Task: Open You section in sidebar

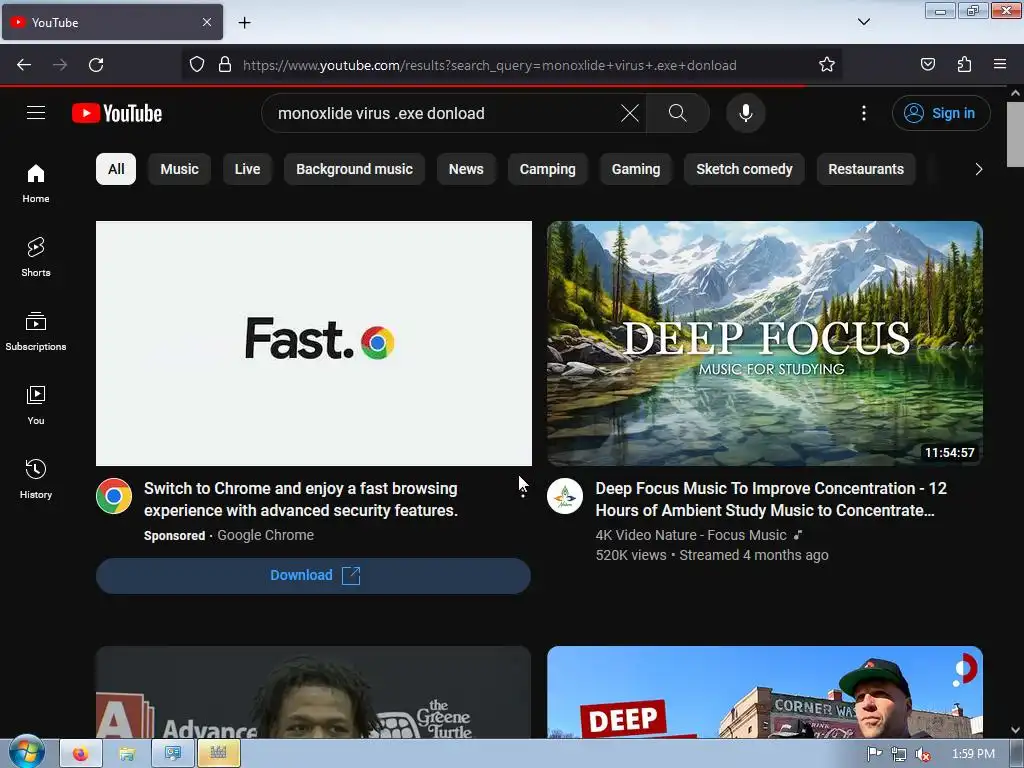Action: tap(36, 406)
